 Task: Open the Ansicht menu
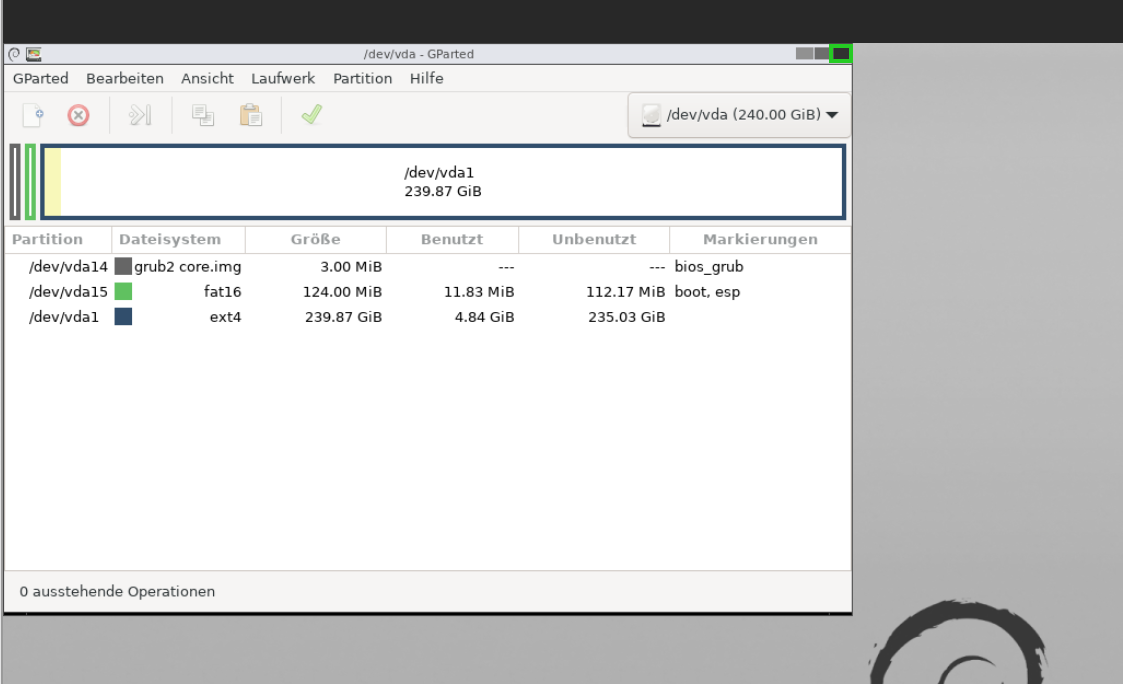[x=207, y=78]
